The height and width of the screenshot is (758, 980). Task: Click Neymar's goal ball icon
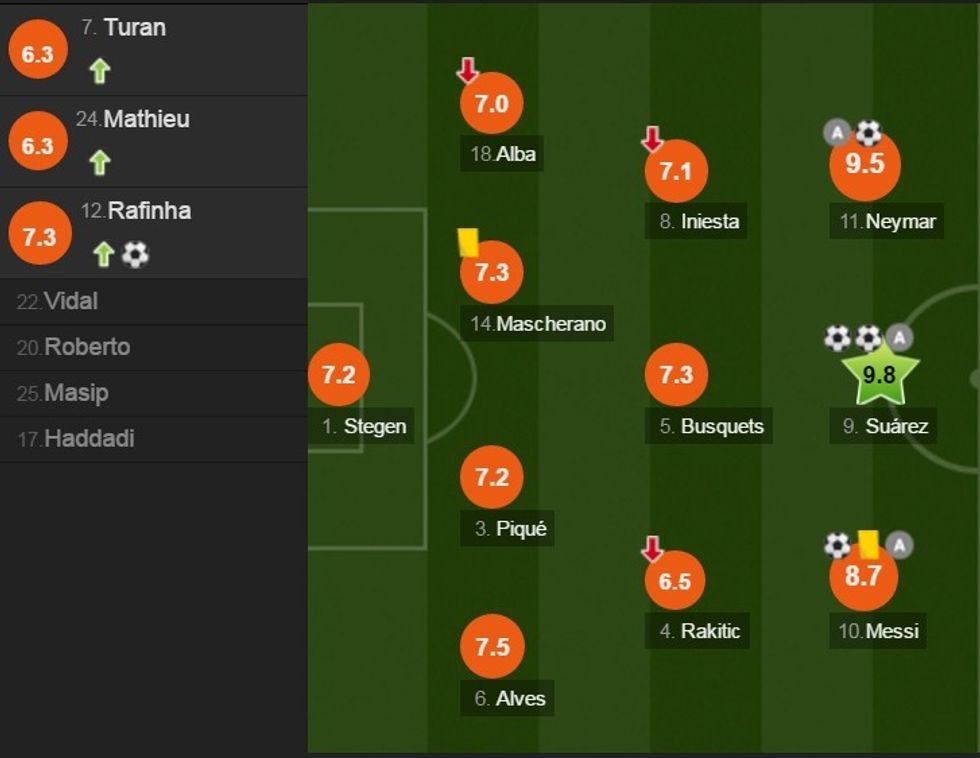(x=868, y=132)
